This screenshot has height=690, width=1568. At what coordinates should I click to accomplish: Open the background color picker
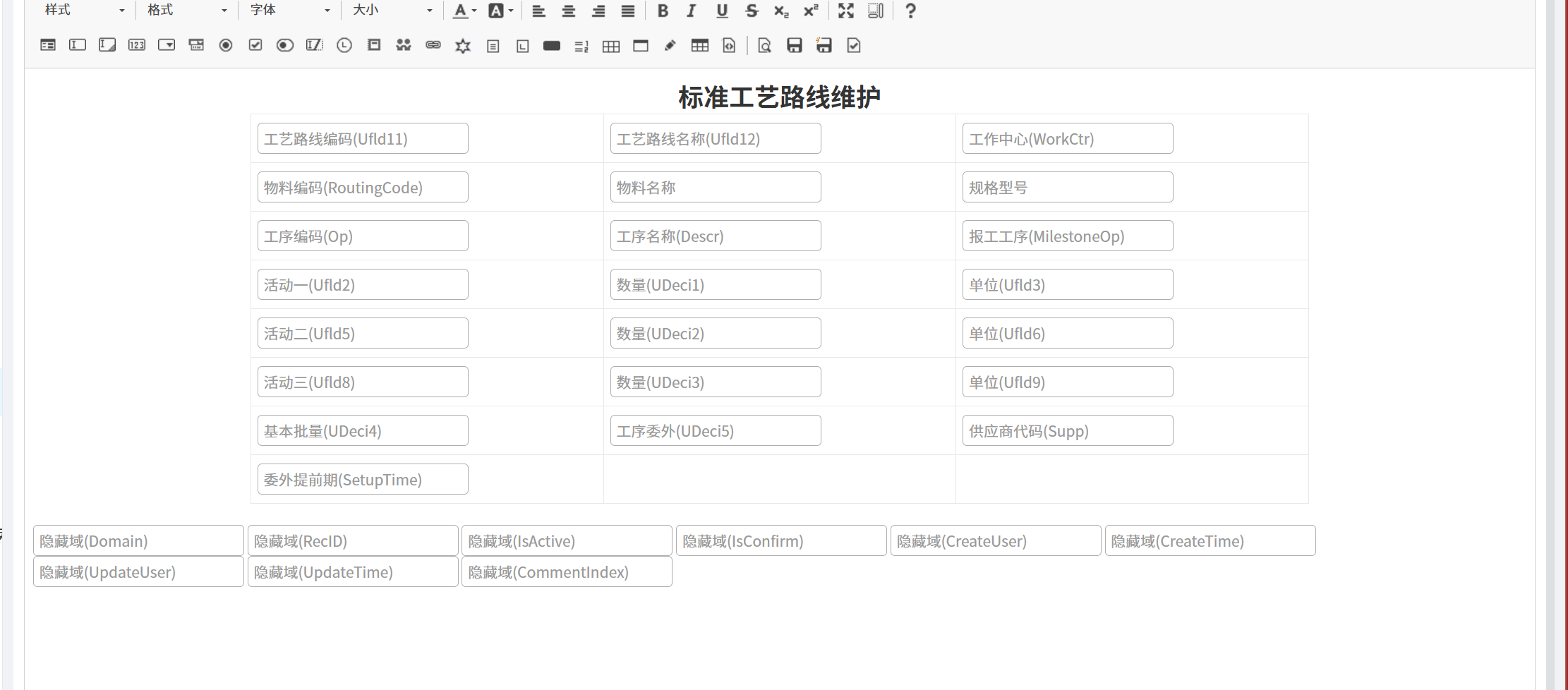pos(501,11)
